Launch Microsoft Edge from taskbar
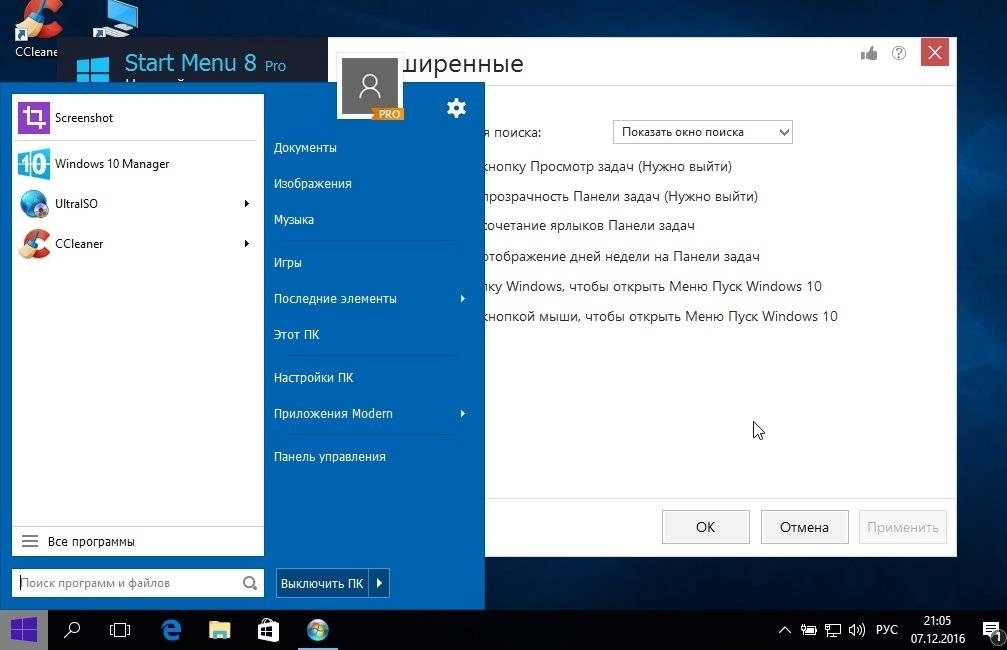Screen dimensions: 1007x650 (171, 630)
